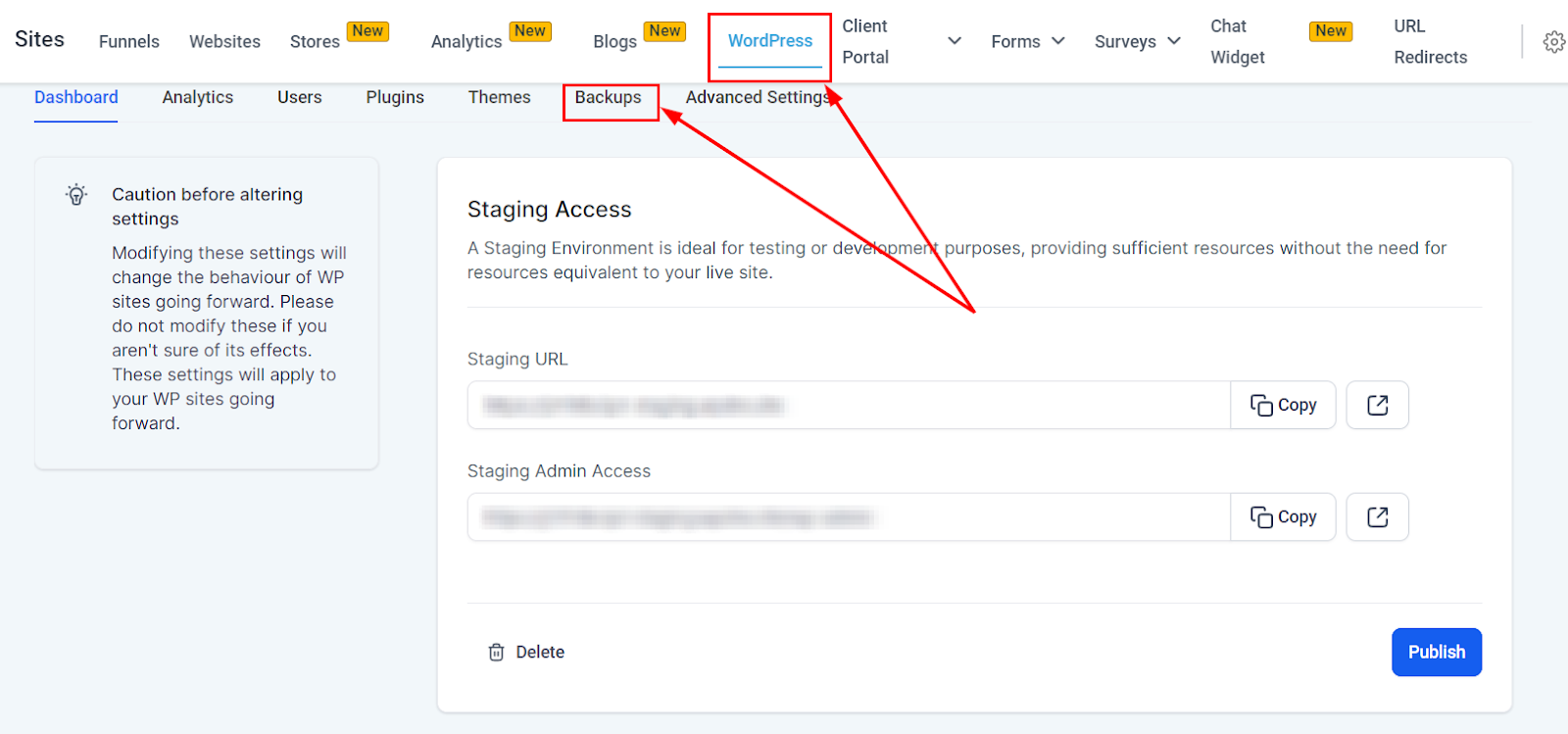
Task: Click the 'Staging Admin Access' label
Action: click(x=559, y=471)
